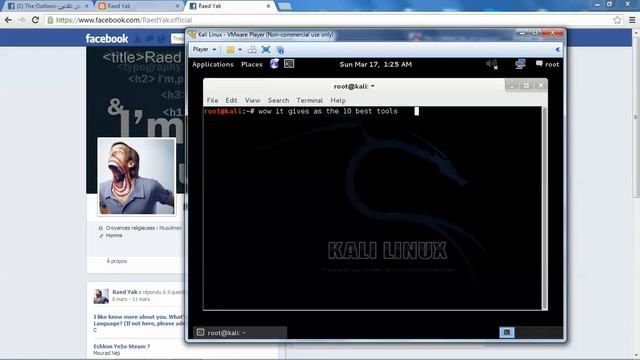Open root user menu in Kali panel
640x360 pixels.
click(x=547, y=64)
